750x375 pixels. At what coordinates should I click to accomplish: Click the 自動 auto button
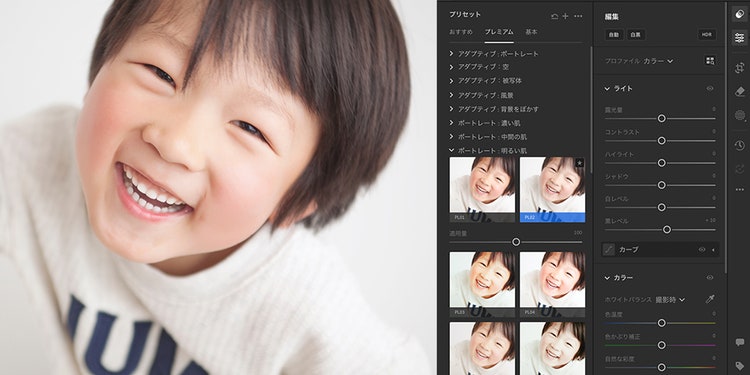614,34
